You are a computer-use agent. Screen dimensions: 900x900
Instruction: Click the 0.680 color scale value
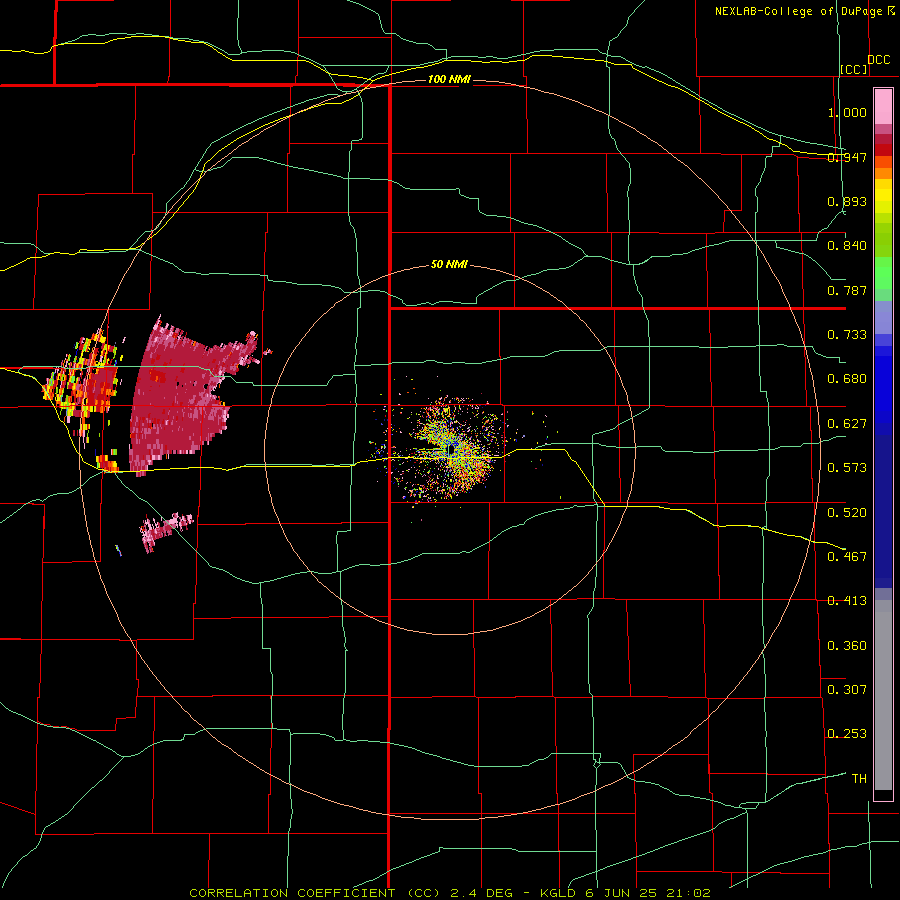click(847, 379)
